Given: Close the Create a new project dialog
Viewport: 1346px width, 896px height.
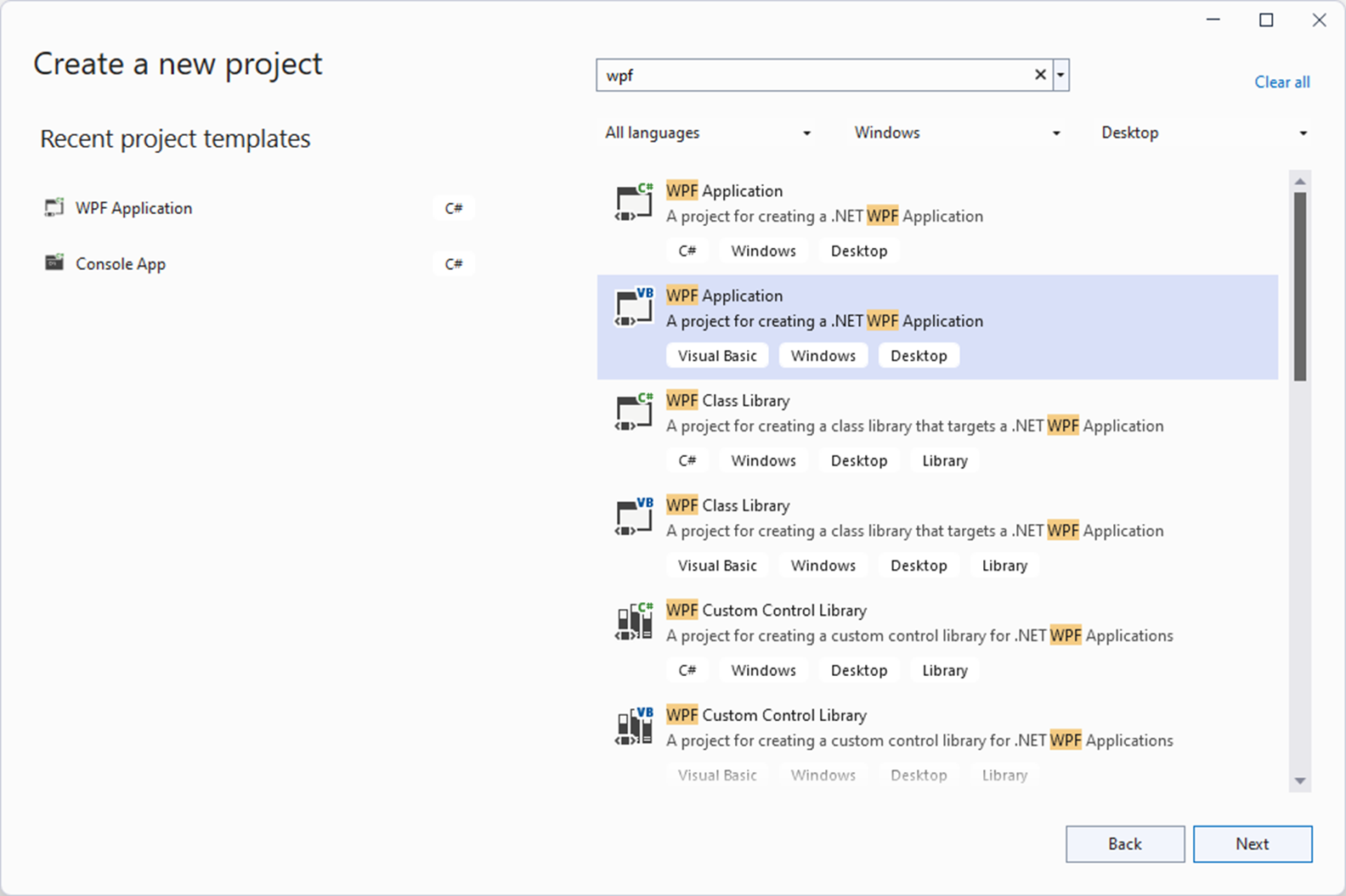Looking at the screenshot, I should tap(1319, 20).
